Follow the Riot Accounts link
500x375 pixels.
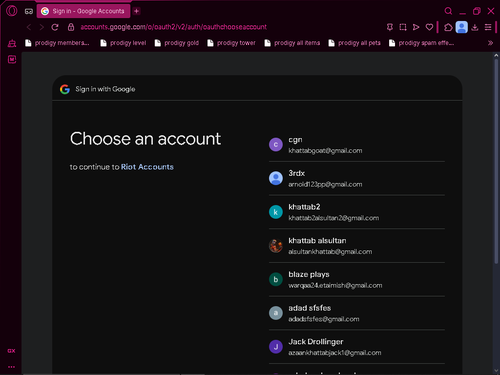click(147, 167)
